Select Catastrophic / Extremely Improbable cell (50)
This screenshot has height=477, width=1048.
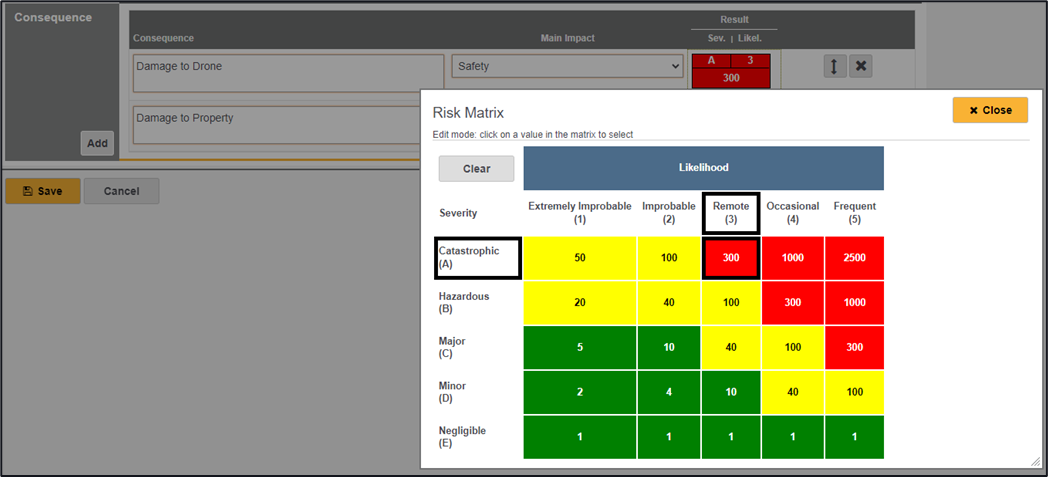pos(580,258)
